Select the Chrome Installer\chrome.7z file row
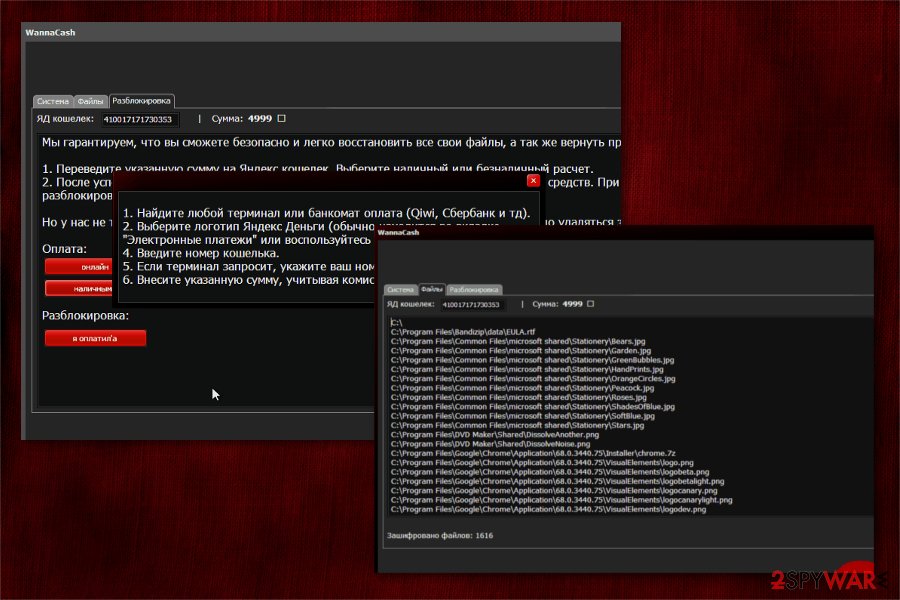This screenshot has height=600, width=900. pos(533,453)
